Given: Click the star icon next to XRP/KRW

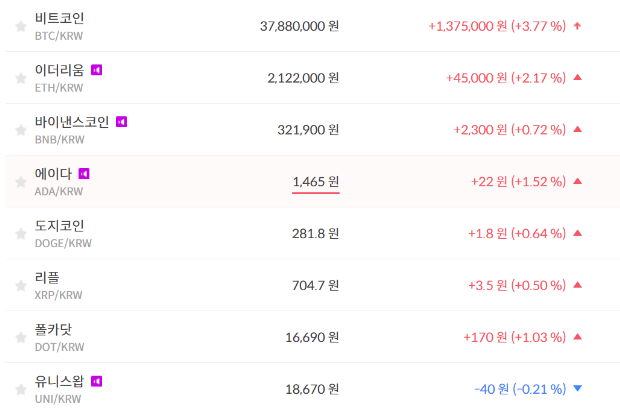Looking at the screenshot, I should [21, 286].
